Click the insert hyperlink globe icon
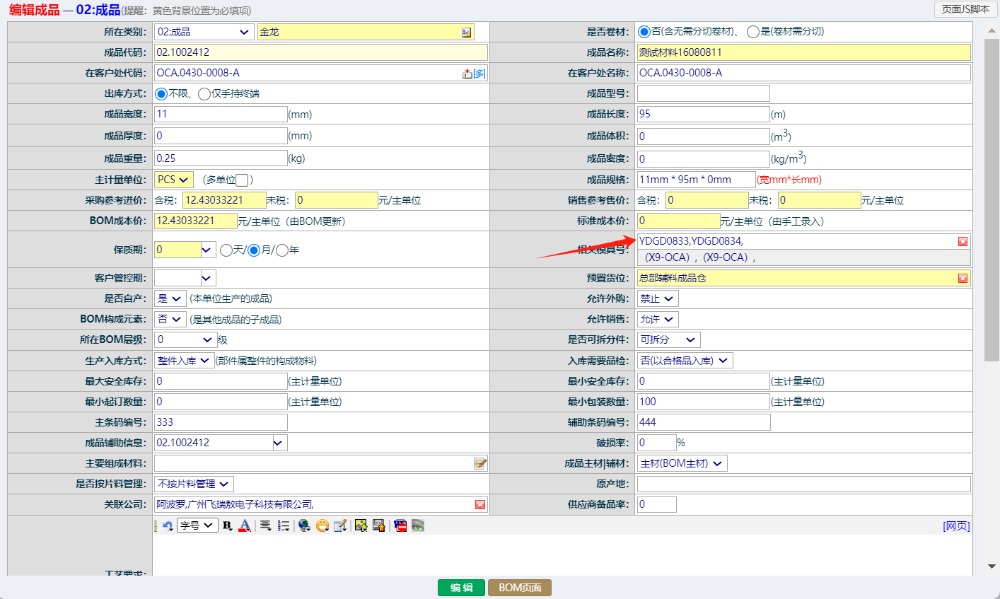Screen dimensions: 1000x599 tap(304, 525)
